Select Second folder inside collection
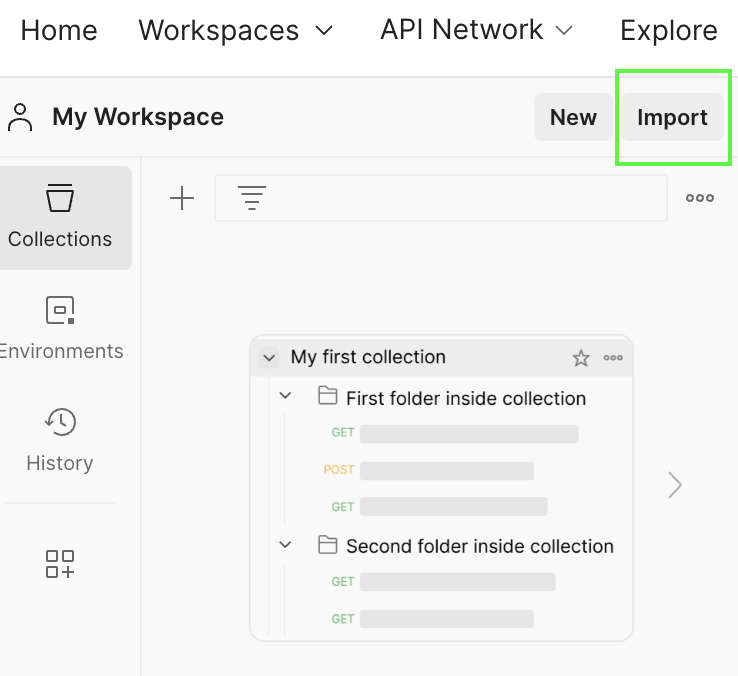Viewport: 738px width, 676px height. click(x=480, y=547)
